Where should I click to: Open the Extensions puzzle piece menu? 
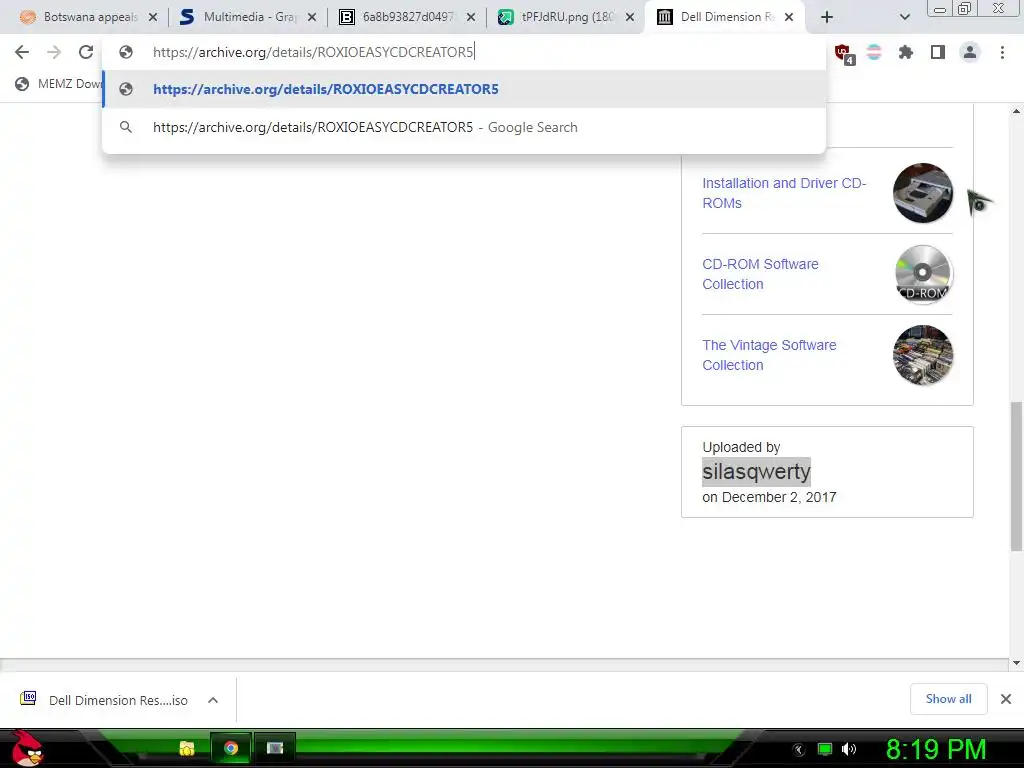coord(906,52)
